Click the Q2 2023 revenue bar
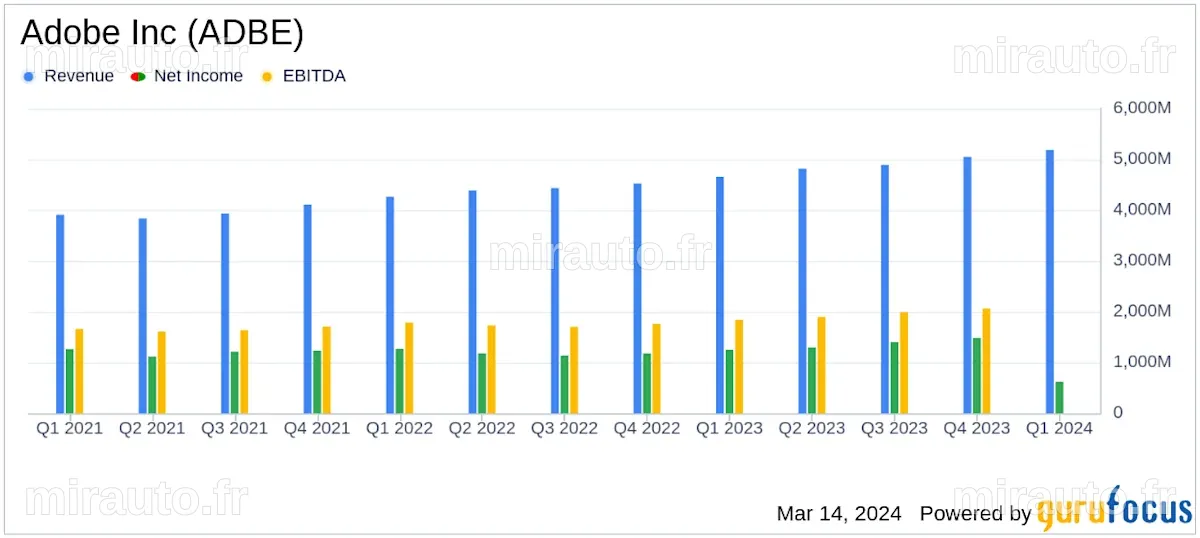The image size is (1200, 538). [802, 291]
